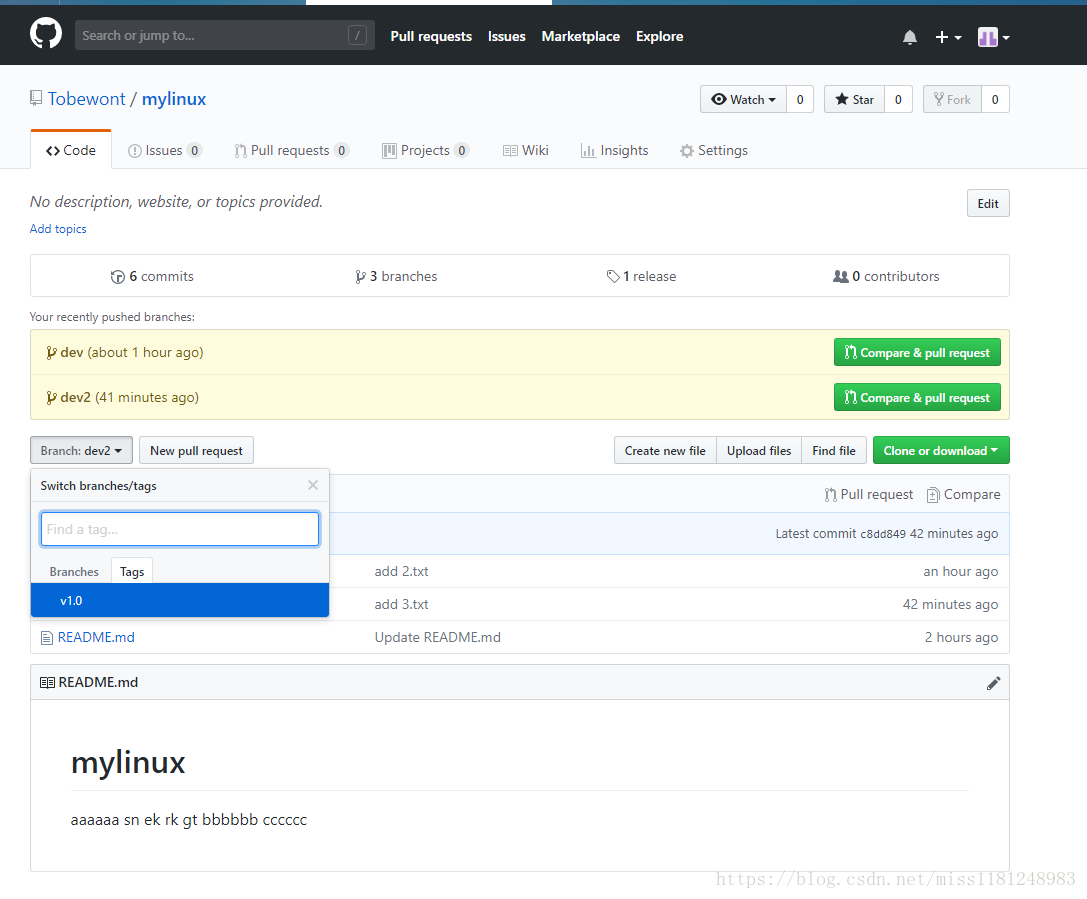Viewport: 1087px width, 899px height.
Task: Close the Switch branches/tags popup
Action: pyautogui.click(x=313, y=485)
